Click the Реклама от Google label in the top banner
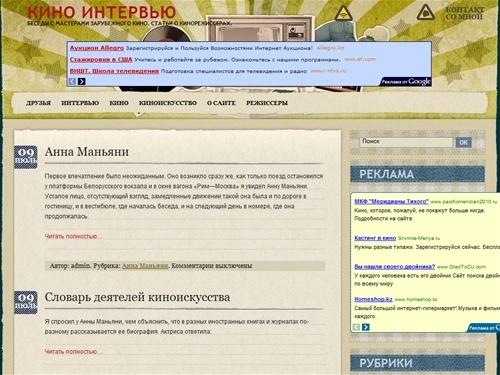This screenshot has height=375, width=500. click(x=406, y=81)
